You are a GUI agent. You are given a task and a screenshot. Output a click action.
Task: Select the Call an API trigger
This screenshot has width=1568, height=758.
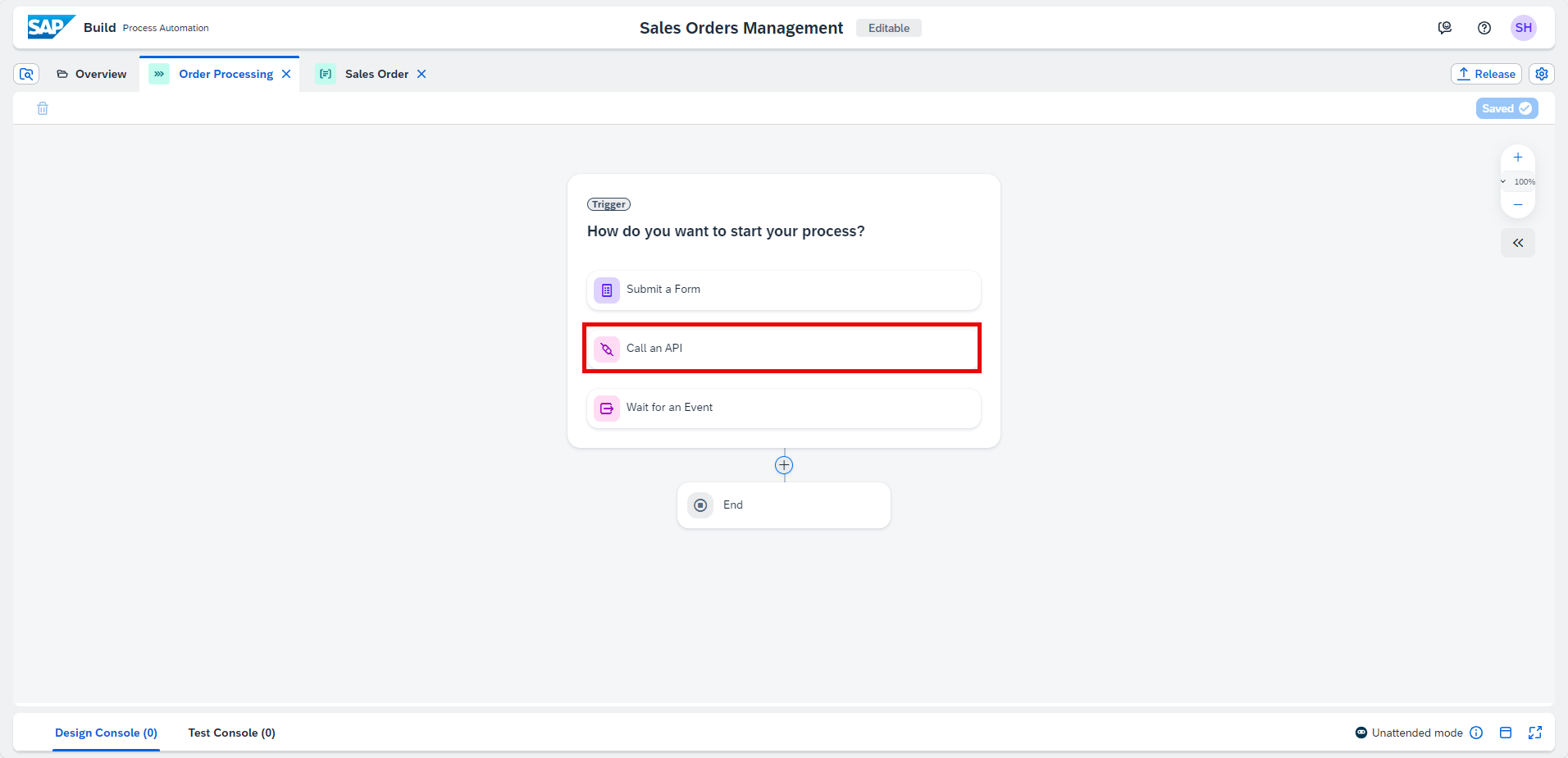pyautogui.click(x=784, y=349)
